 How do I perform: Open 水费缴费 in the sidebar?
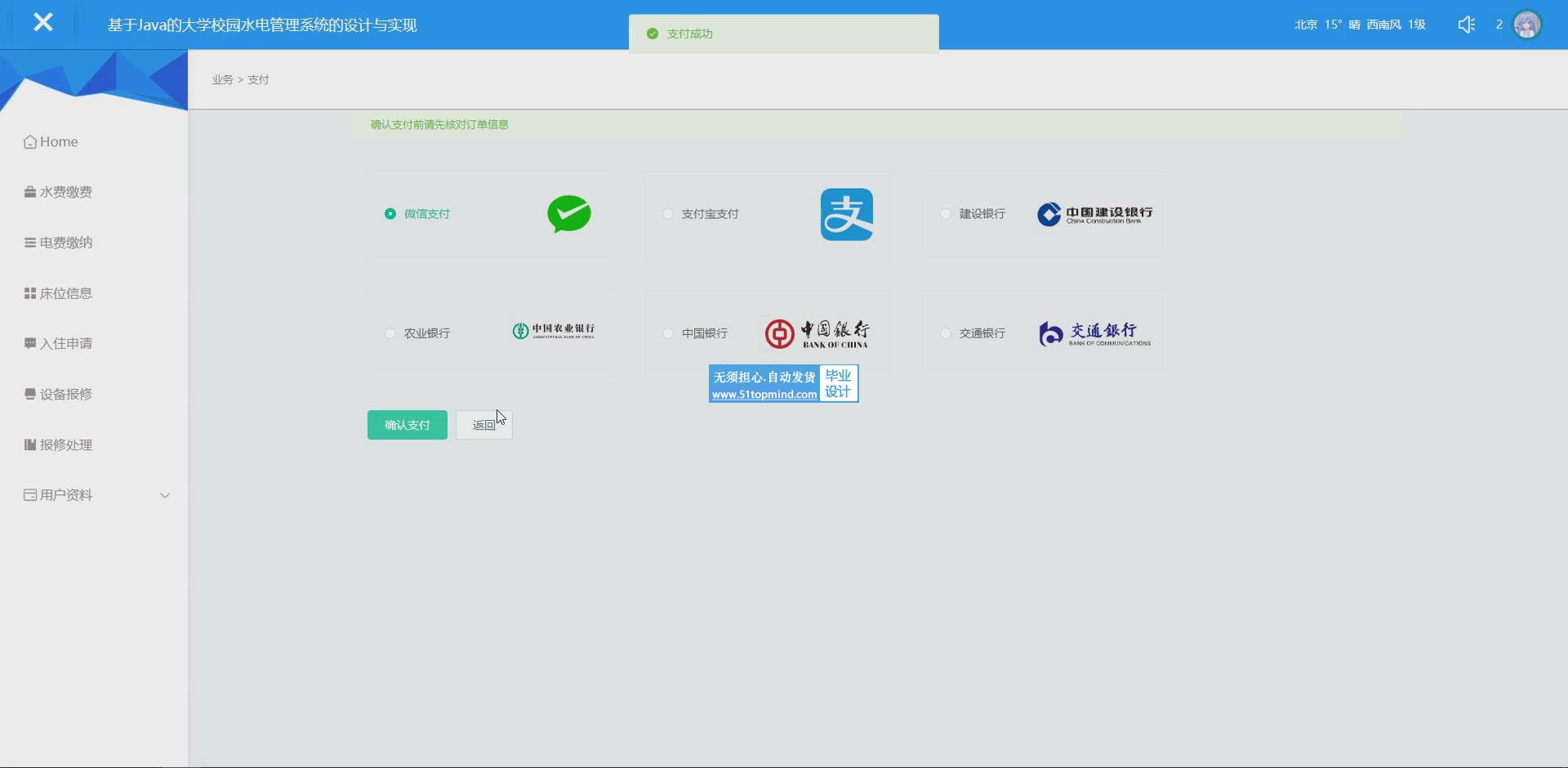click(65, 192)
